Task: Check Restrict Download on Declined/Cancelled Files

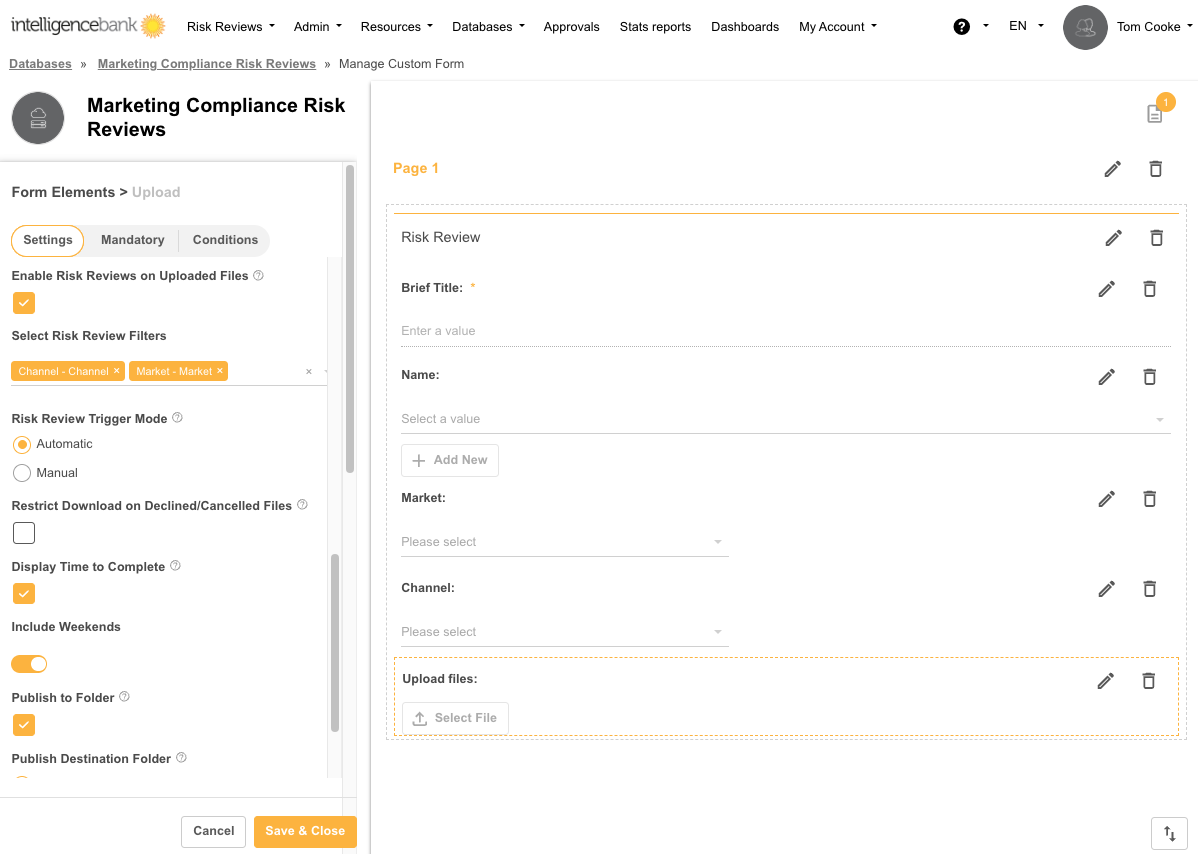Action: 24,533
